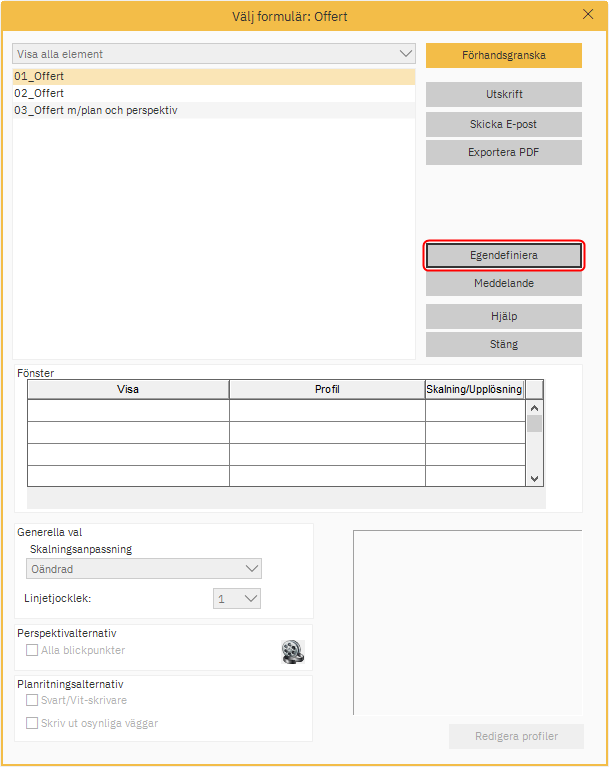The image size is (609, 767).
Task: Click Utskrift button
Action: 504,94
